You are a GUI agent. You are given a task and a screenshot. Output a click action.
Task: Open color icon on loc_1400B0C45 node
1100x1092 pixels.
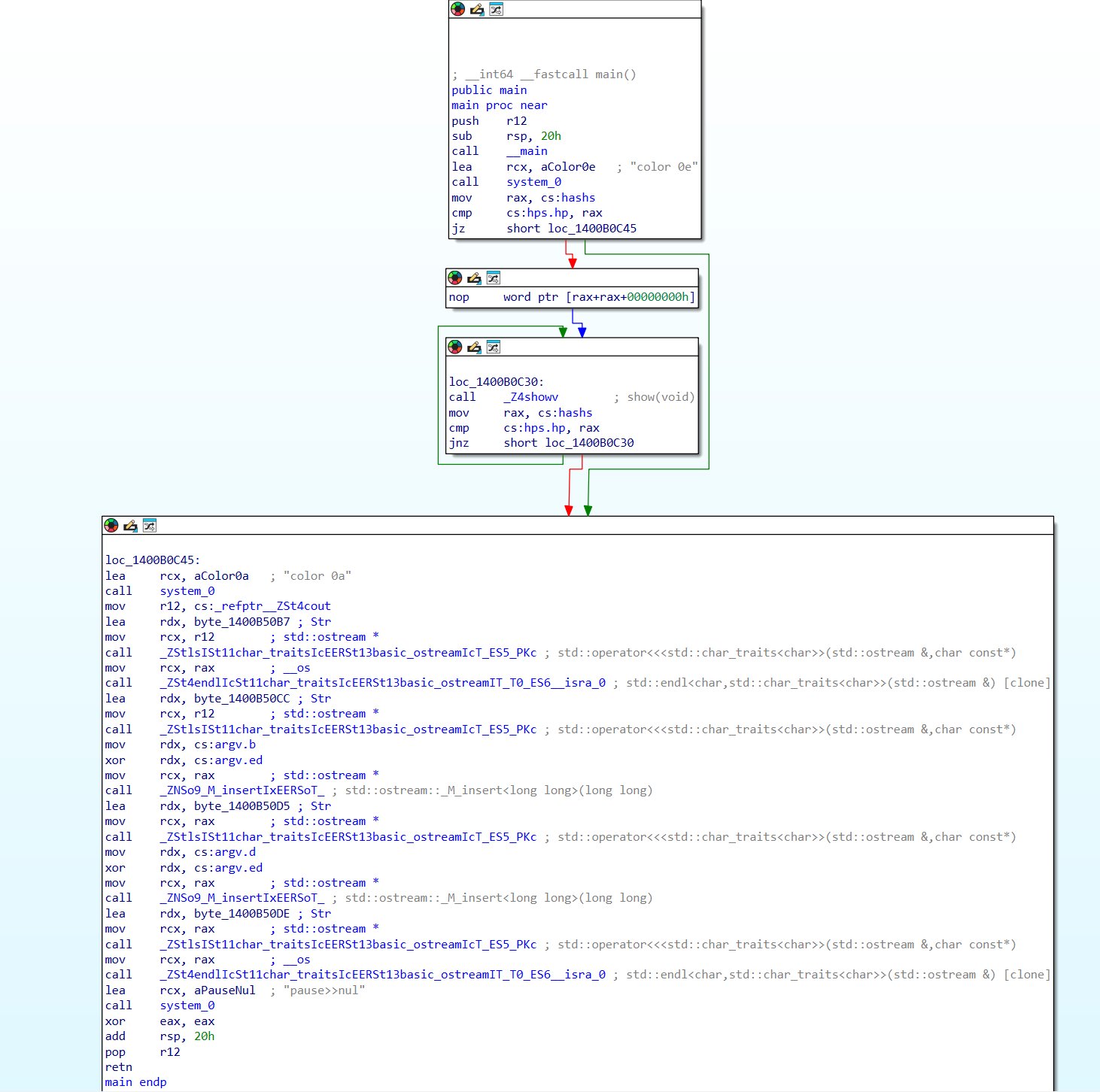111,525
